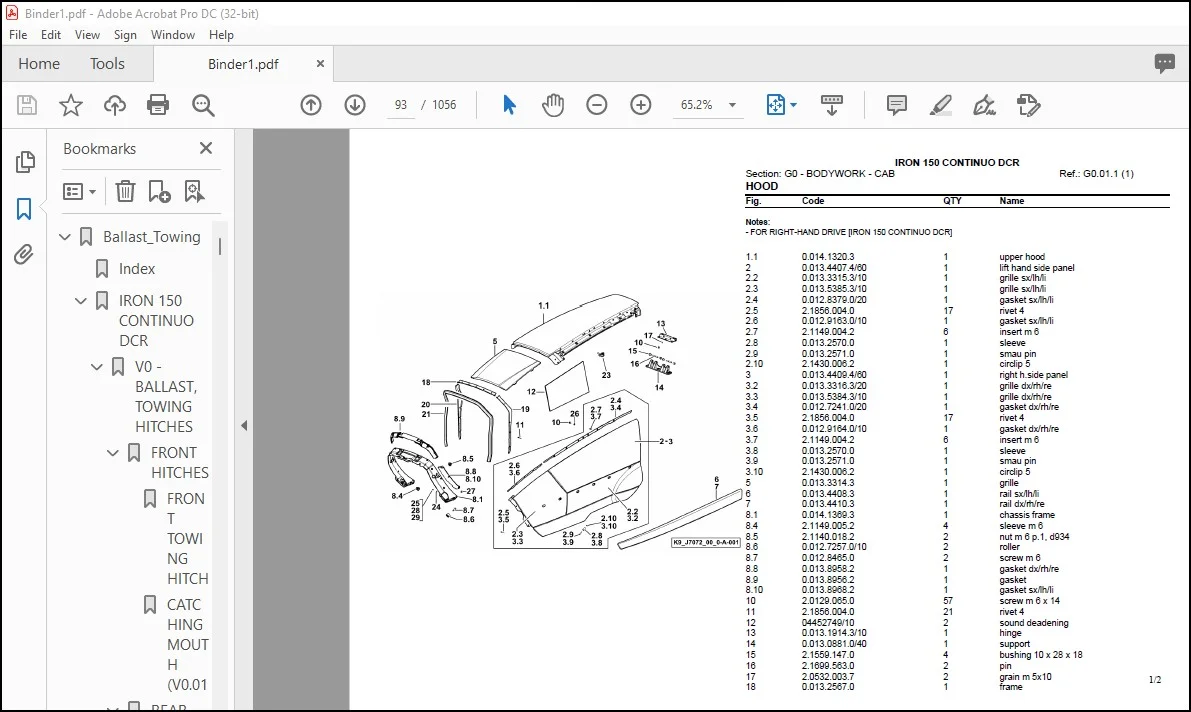Click the 'sound deadening' part name
The width and height of the screenshot is (1191, 712).
(1034, 622)
